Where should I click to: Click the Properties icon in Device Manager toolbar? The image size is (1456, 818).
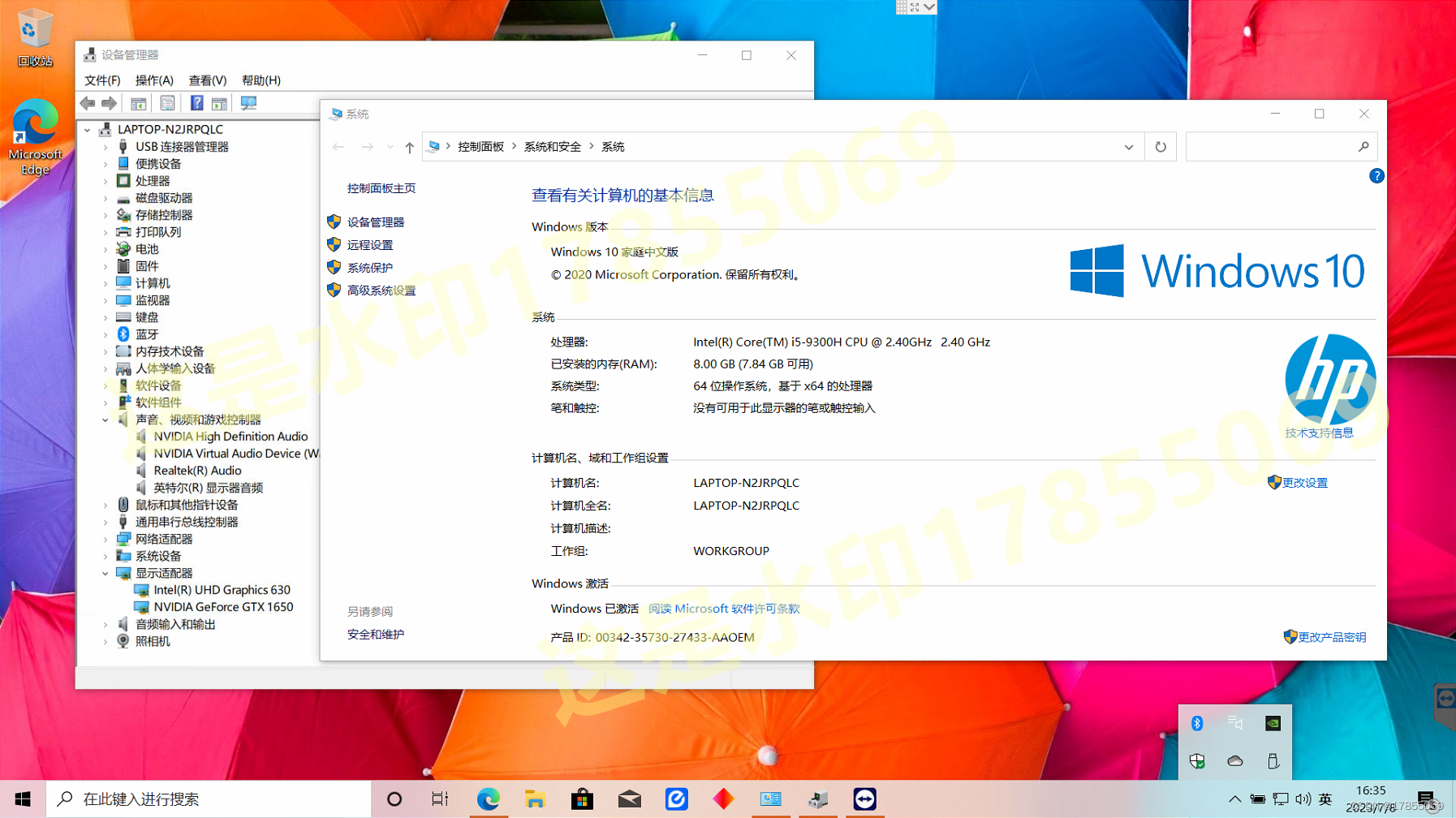pyautogui.click(x=167, y=103)
